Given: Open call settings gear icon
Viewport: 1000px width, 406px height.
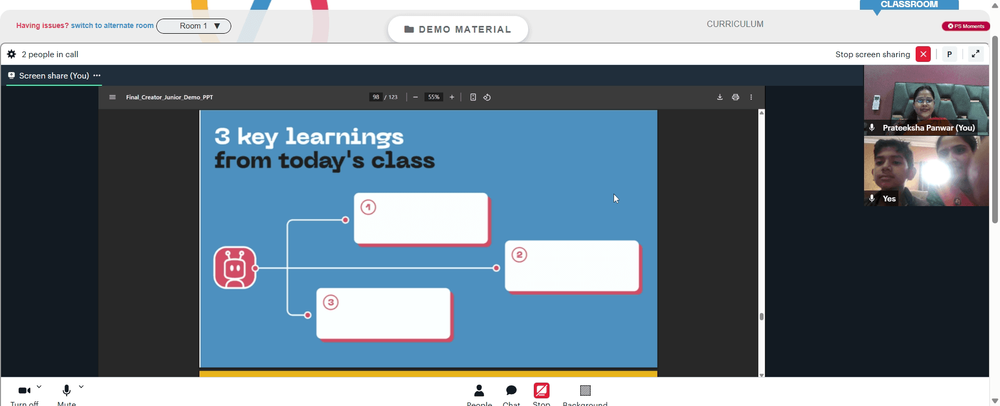Looking at the screenshot, I should click(x=11, y=54).
